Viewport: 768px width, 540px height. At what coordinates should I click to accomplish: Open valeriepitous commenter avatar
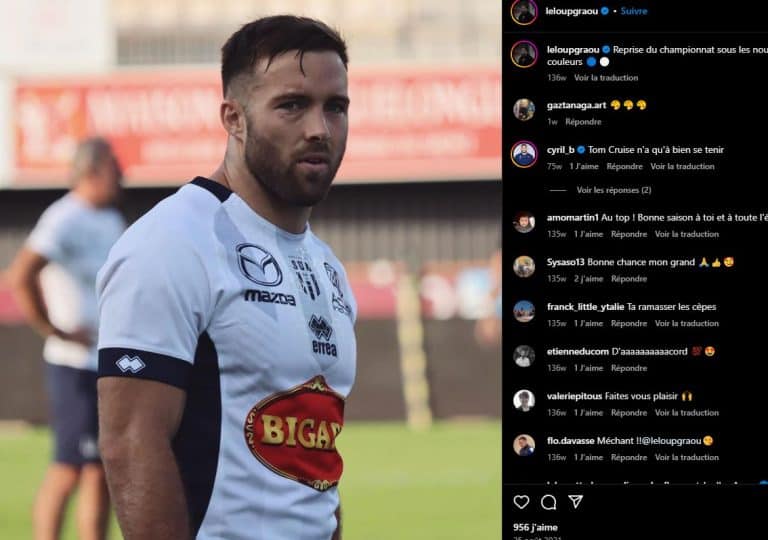[524, 400]
